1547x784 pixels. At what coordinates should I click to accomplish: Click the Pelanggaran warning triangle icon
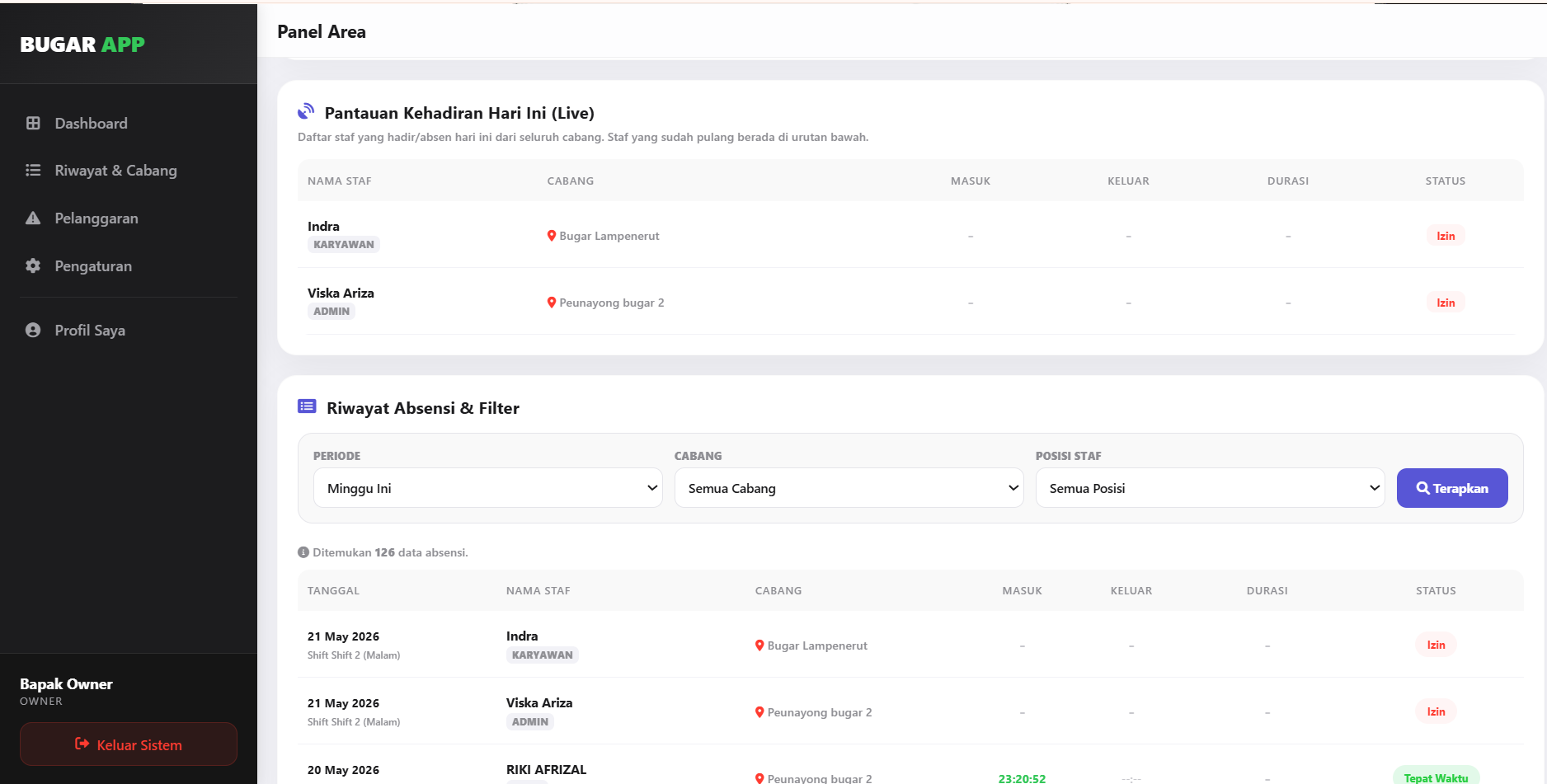[33, 218]
